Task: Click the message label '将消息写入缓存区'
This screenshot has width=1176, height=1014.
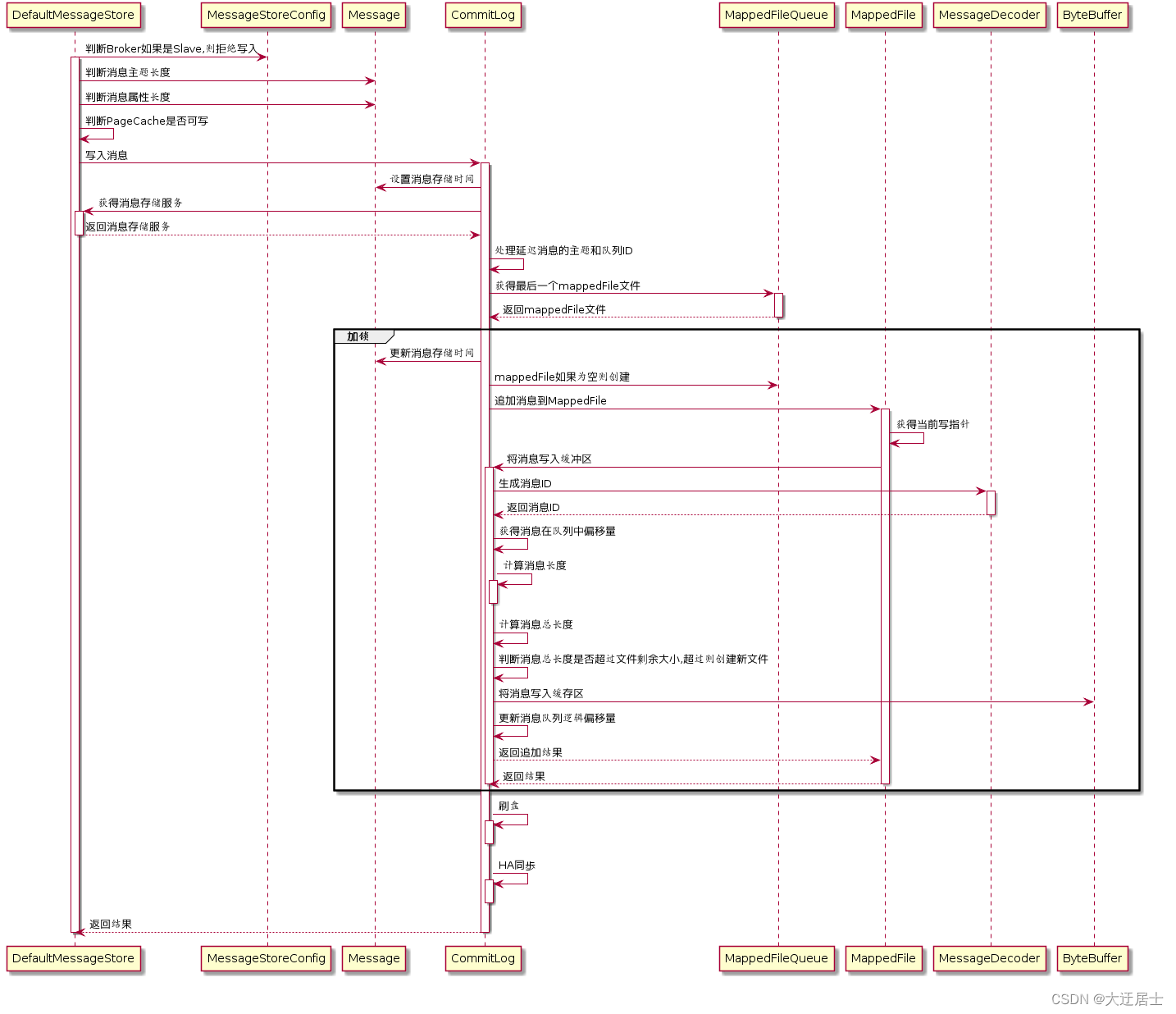Action: [541, 693]
